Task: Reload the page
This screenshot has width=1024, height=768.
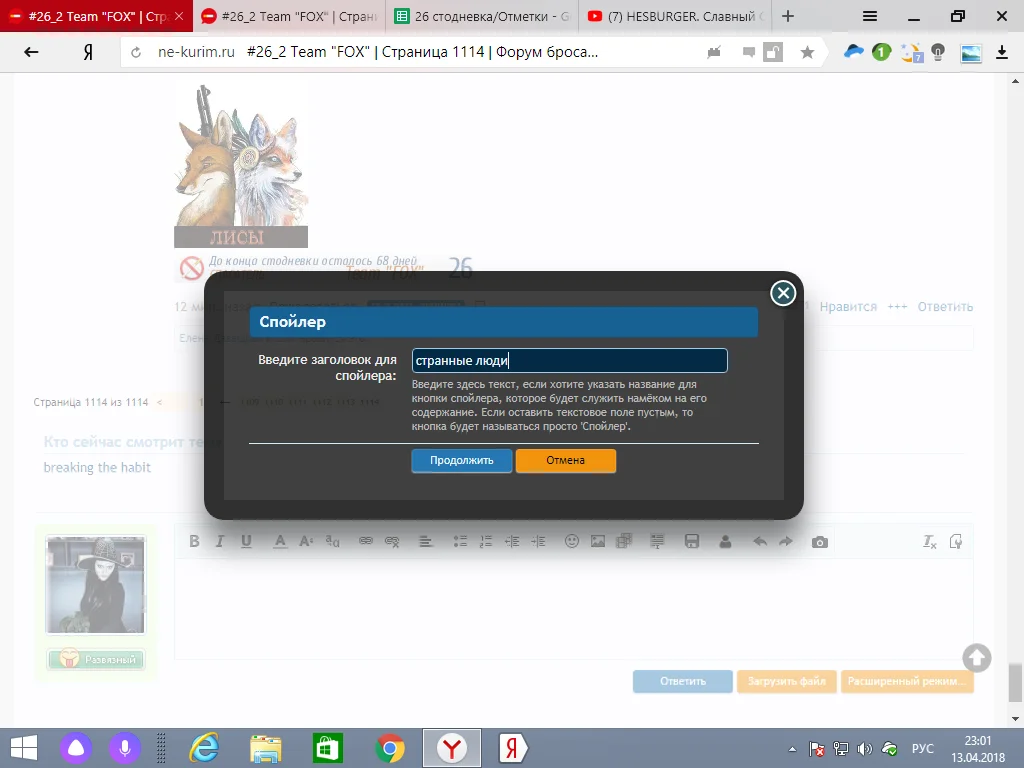Action: click(x=136, y=52)
